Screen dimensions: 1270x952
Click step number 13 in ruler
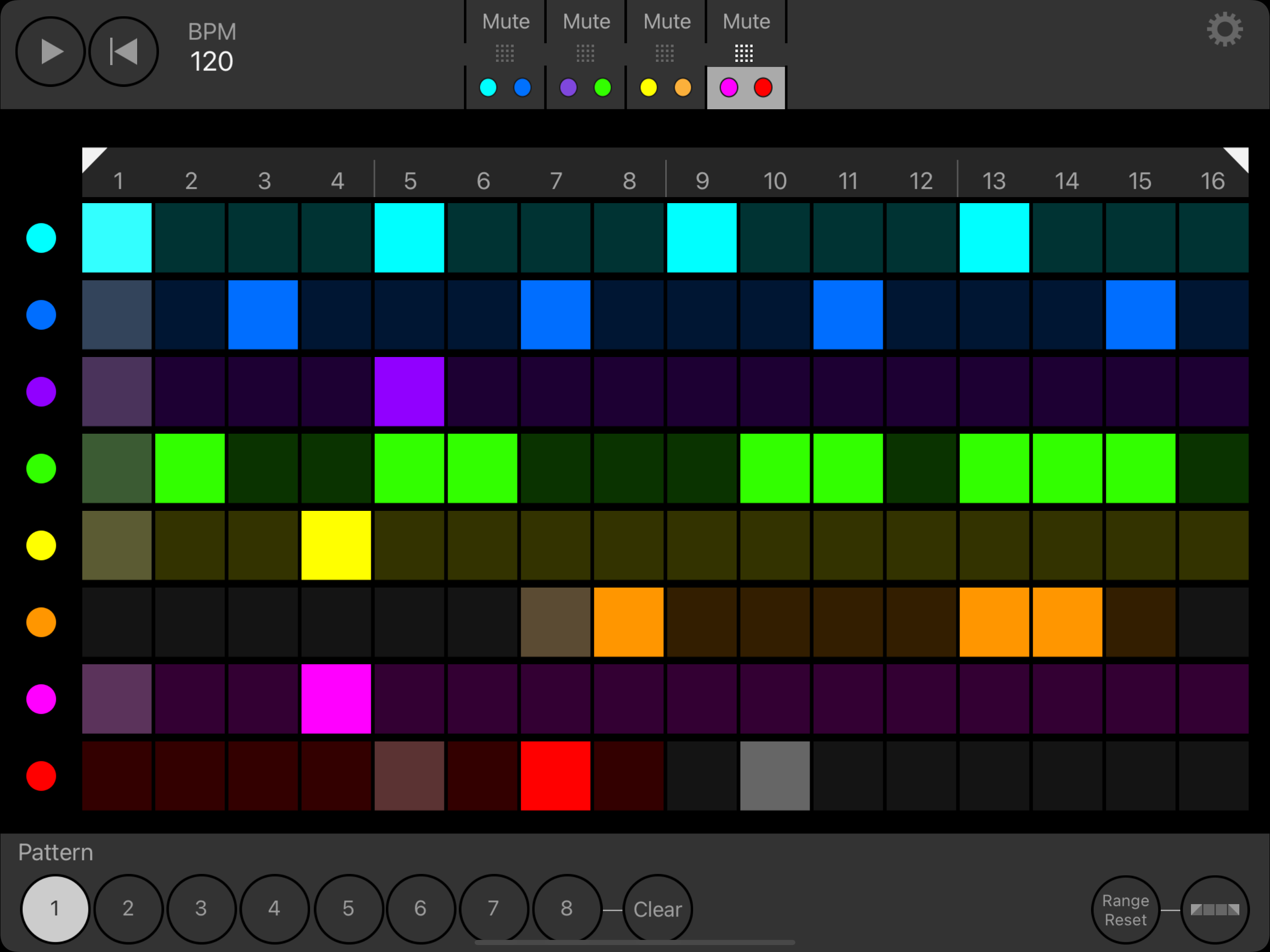coord(994,181)
